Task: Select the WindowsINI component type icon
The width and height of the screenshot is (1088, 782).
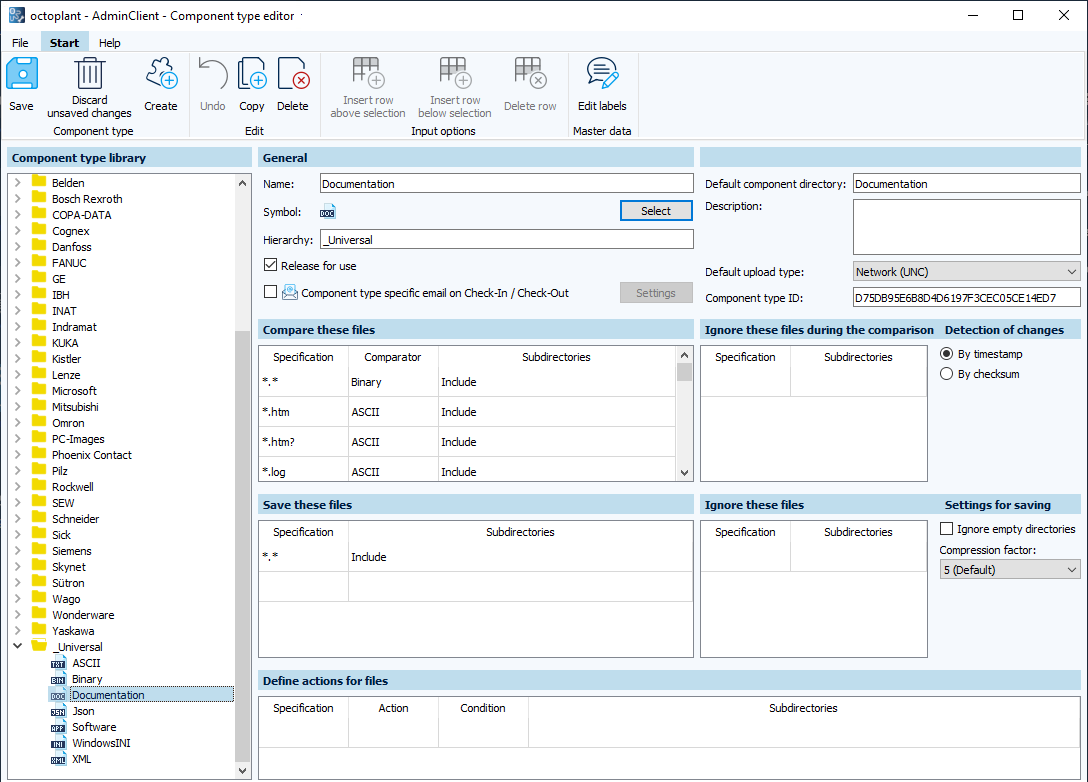Action: [58, 743]
